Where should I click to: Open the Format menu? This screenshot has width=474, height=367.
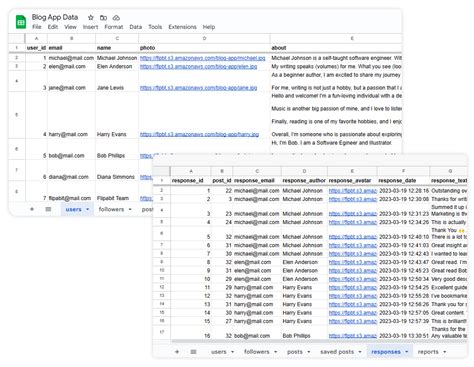(x=114, y=27)
